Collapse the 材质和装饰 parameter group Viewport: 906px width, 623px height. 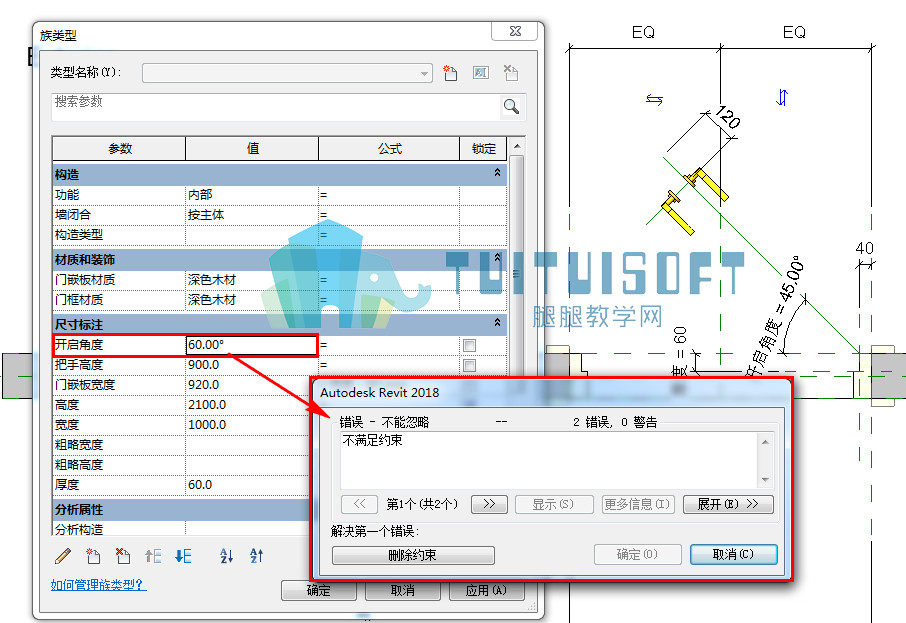pos(497,258)
